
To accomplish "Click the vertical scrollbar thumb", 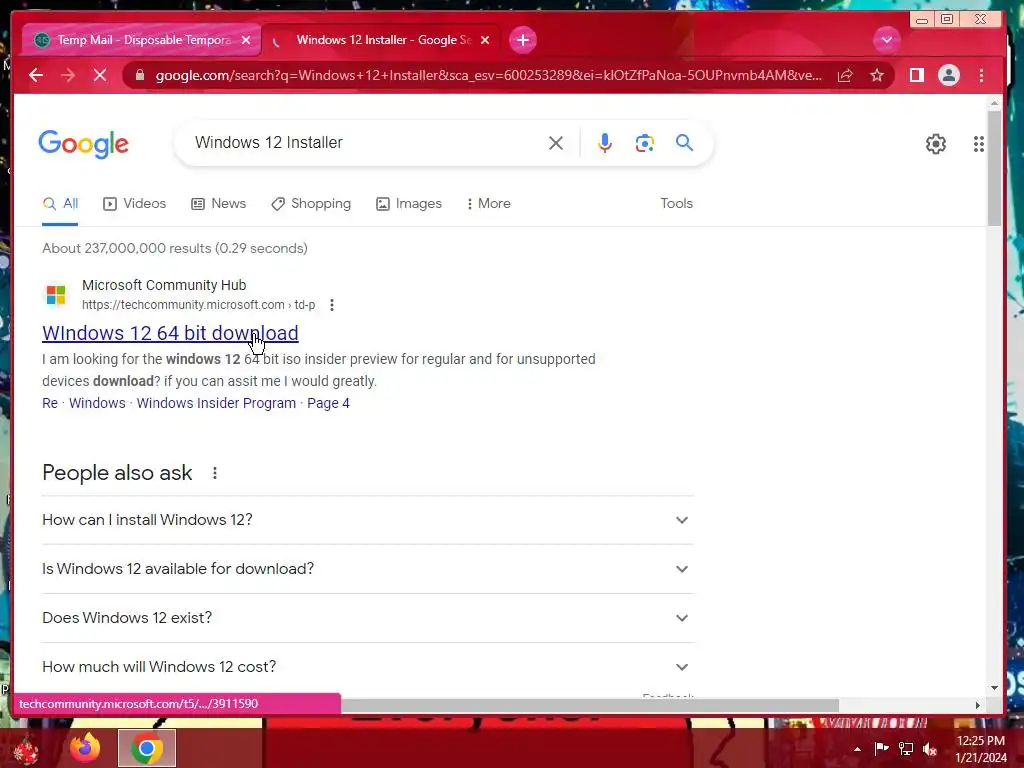I will (994, 168).
